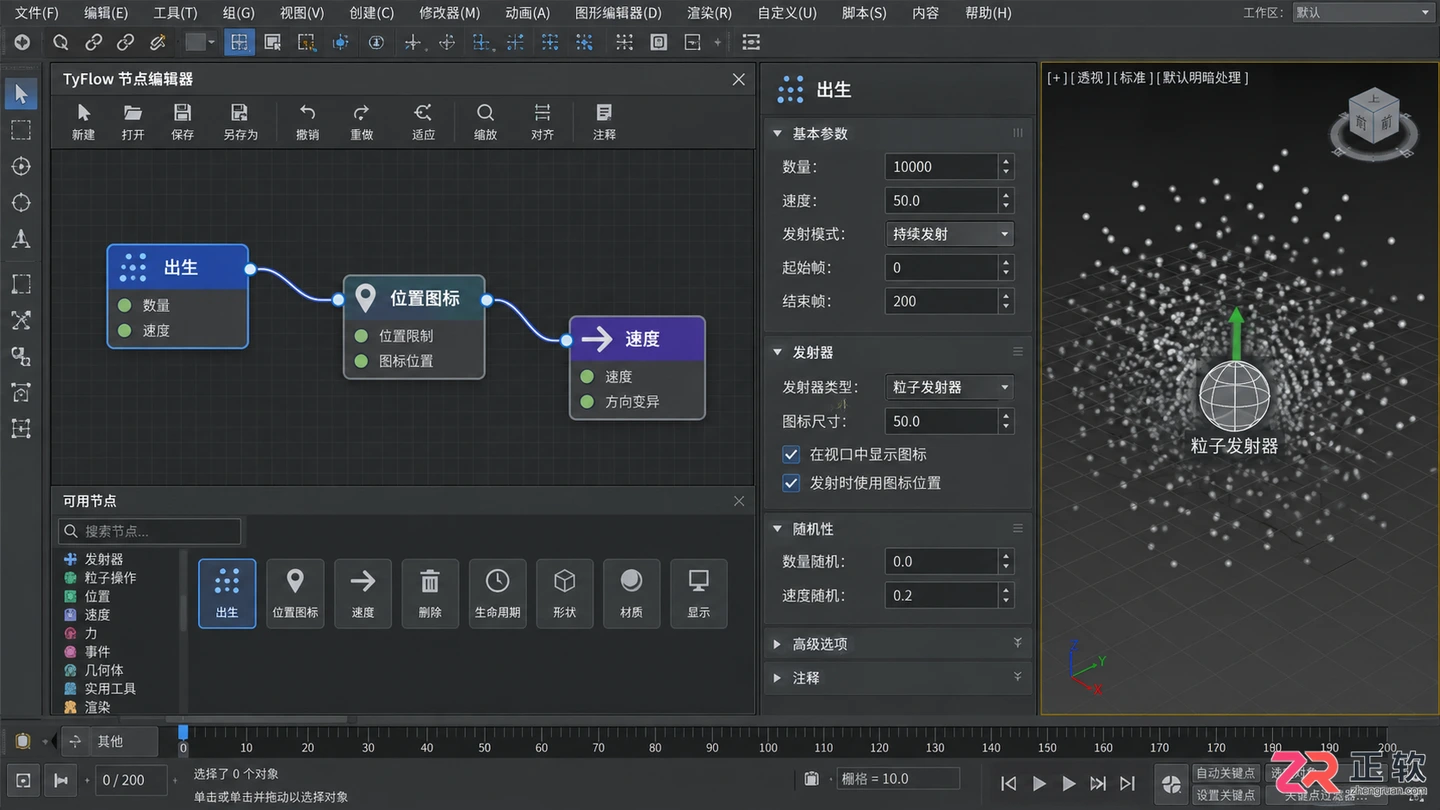Open the 脚本(S) menu
Image resolution: width=1440 pixels, height=810 pixels.
point(864,13)
